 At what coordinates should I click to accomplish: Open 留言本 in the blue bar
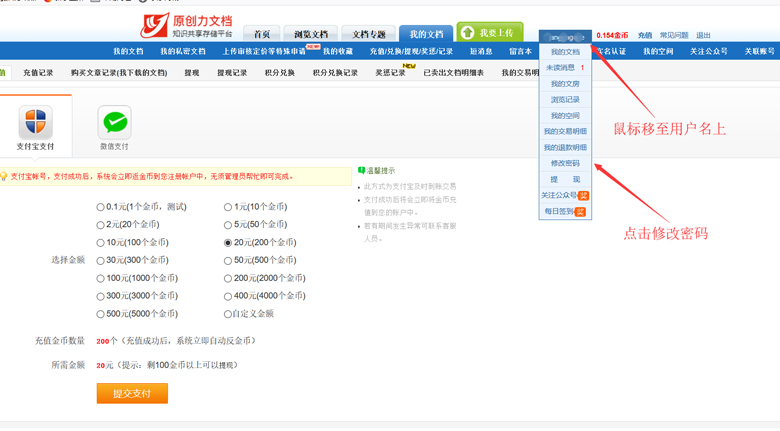coord(520,51)
